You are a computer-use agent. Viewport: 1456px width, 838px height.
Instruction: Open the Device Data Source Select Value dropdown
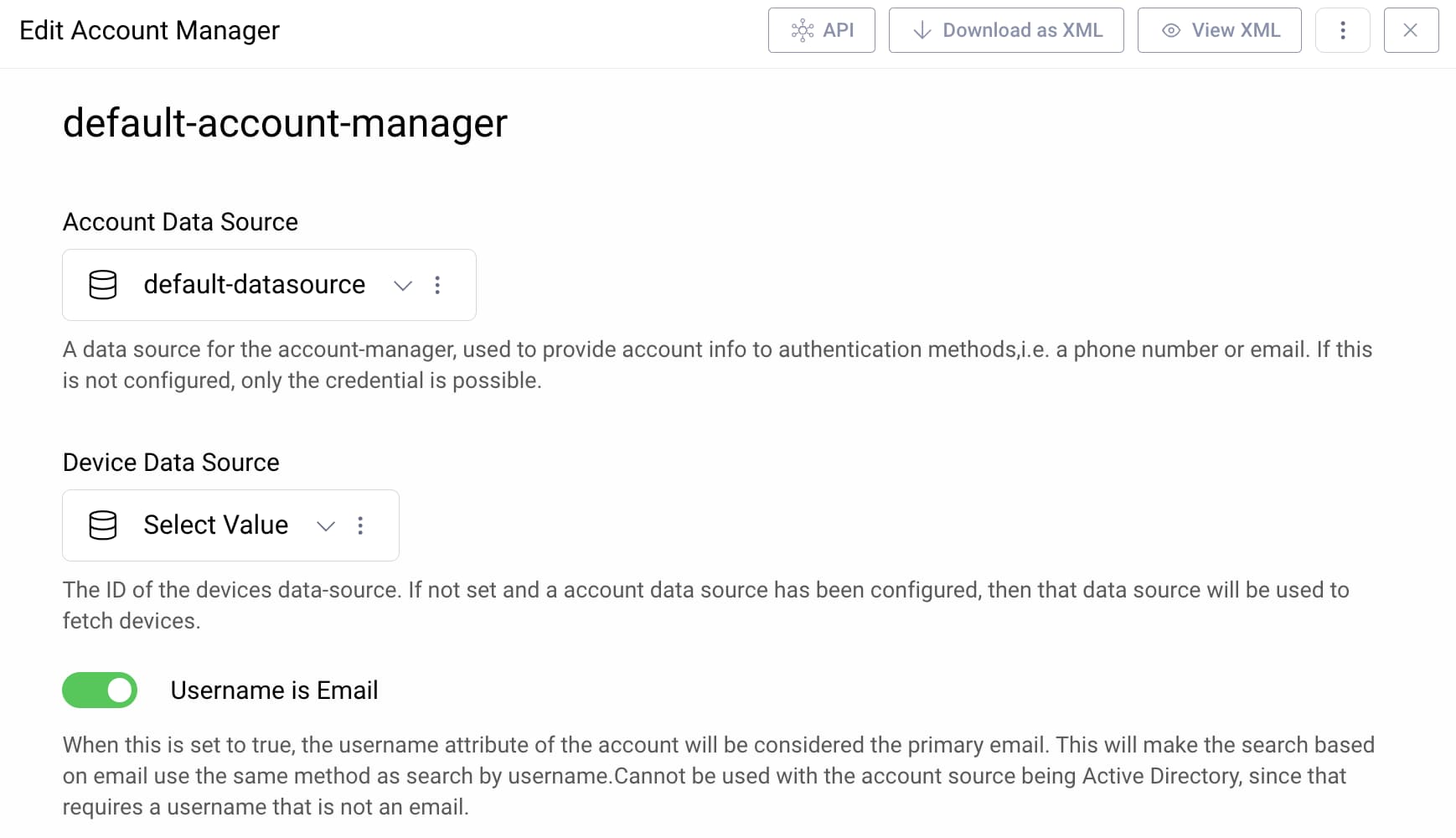[x=325, y=526]
